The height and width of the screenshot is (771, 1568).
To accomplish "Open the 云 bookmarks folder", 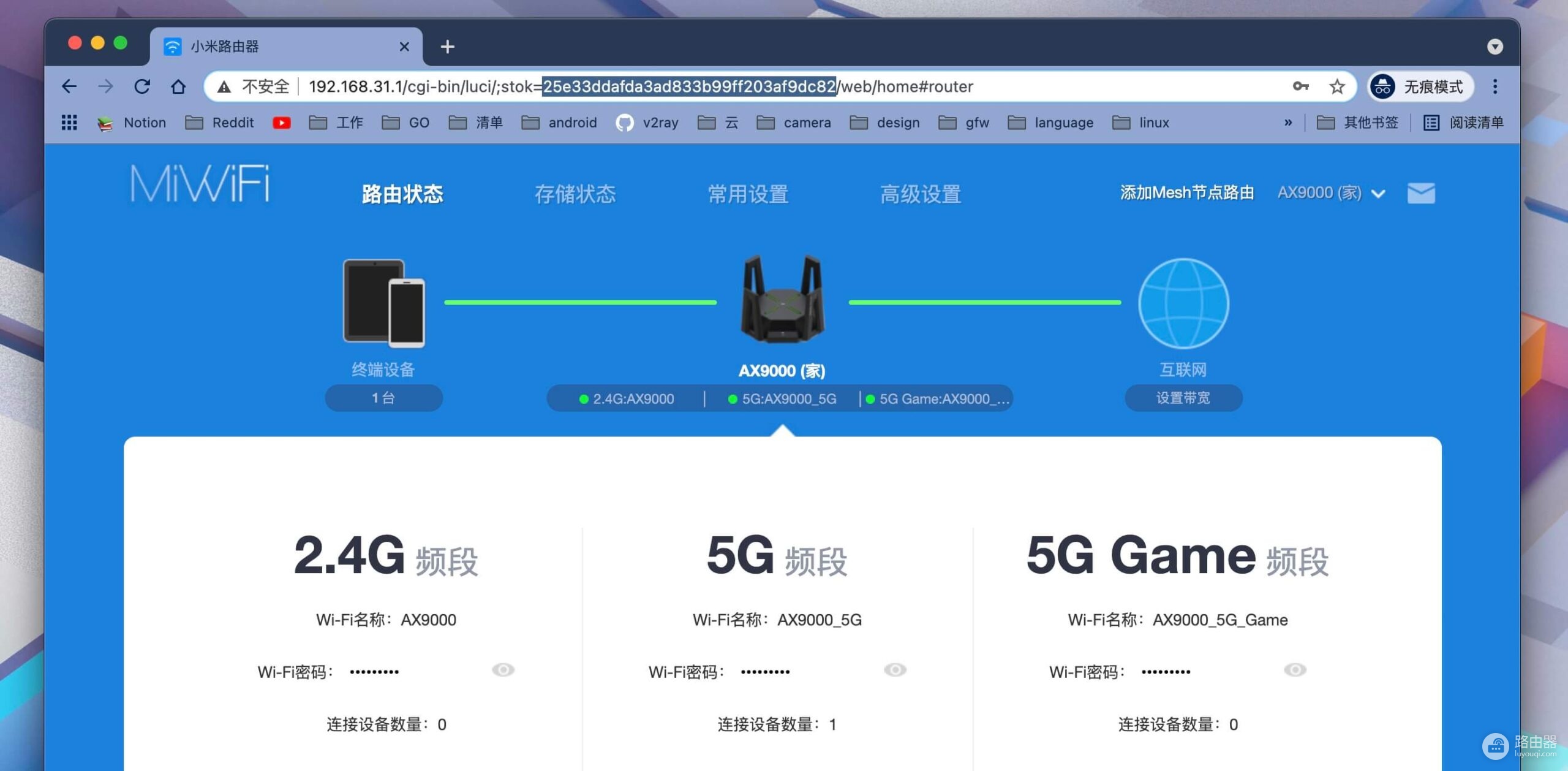I will pyautogui.click(x=718, y=123).
